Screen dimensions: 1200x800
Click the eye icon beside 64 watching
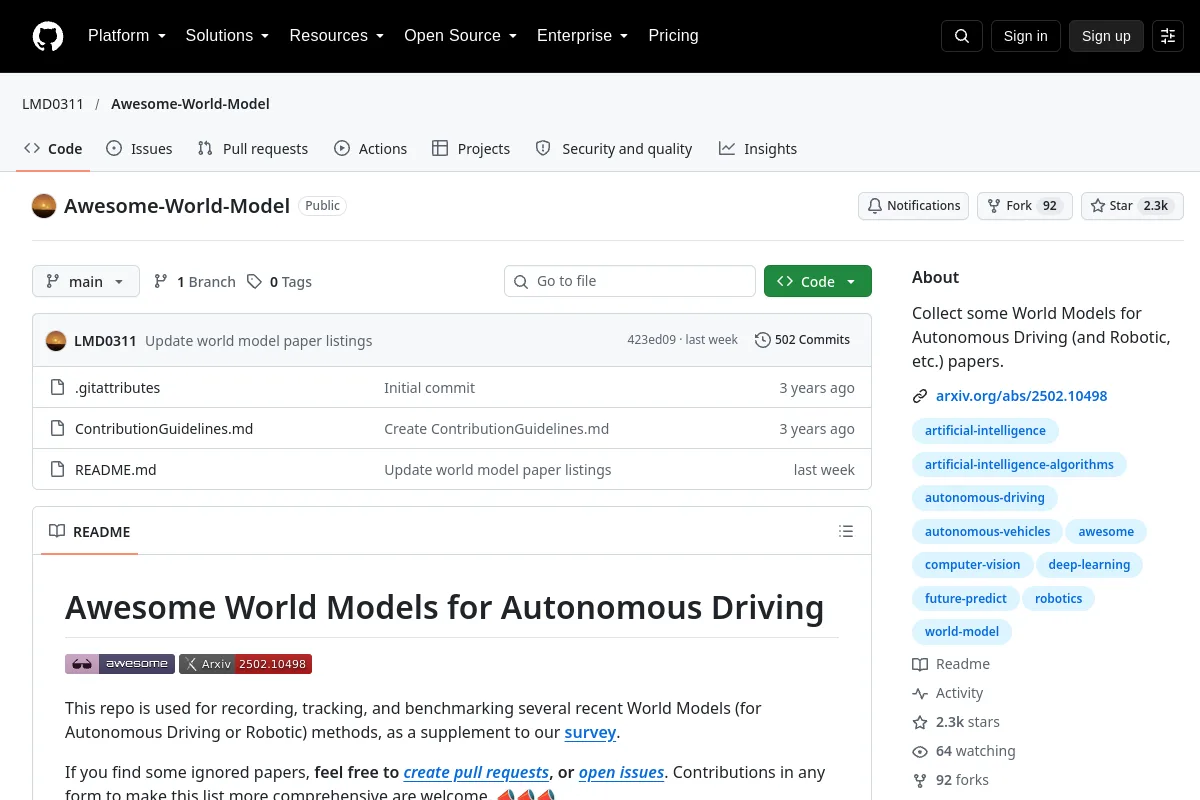[920, 751]
